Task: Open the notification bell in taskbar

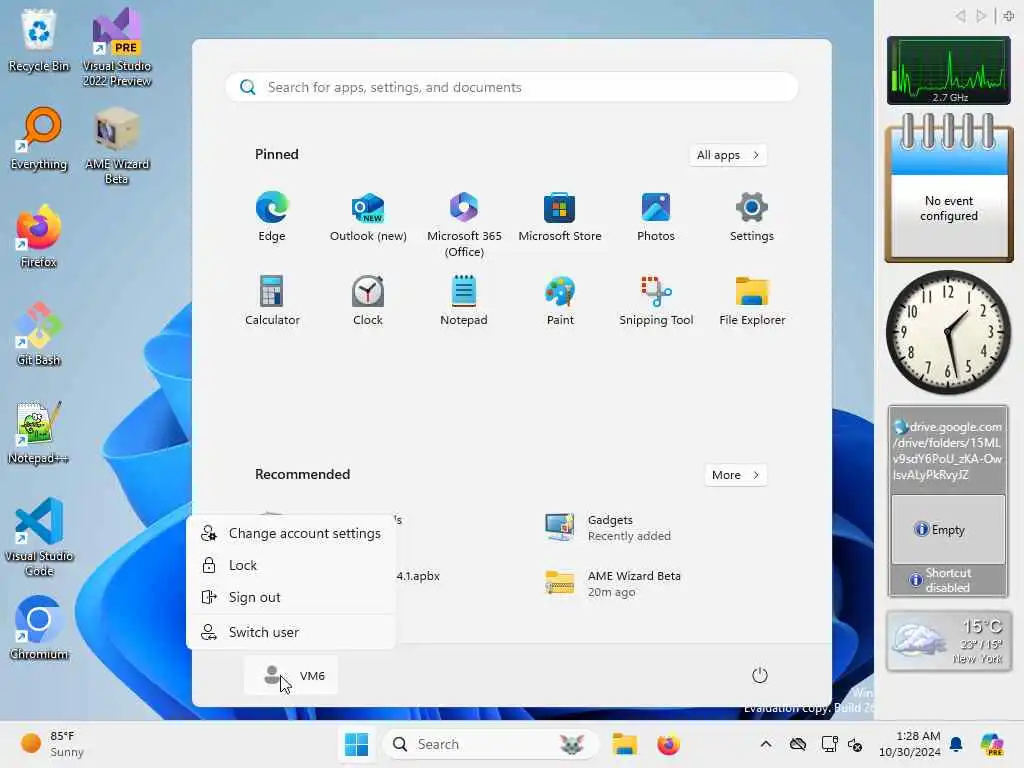Action: coord(956,744)
